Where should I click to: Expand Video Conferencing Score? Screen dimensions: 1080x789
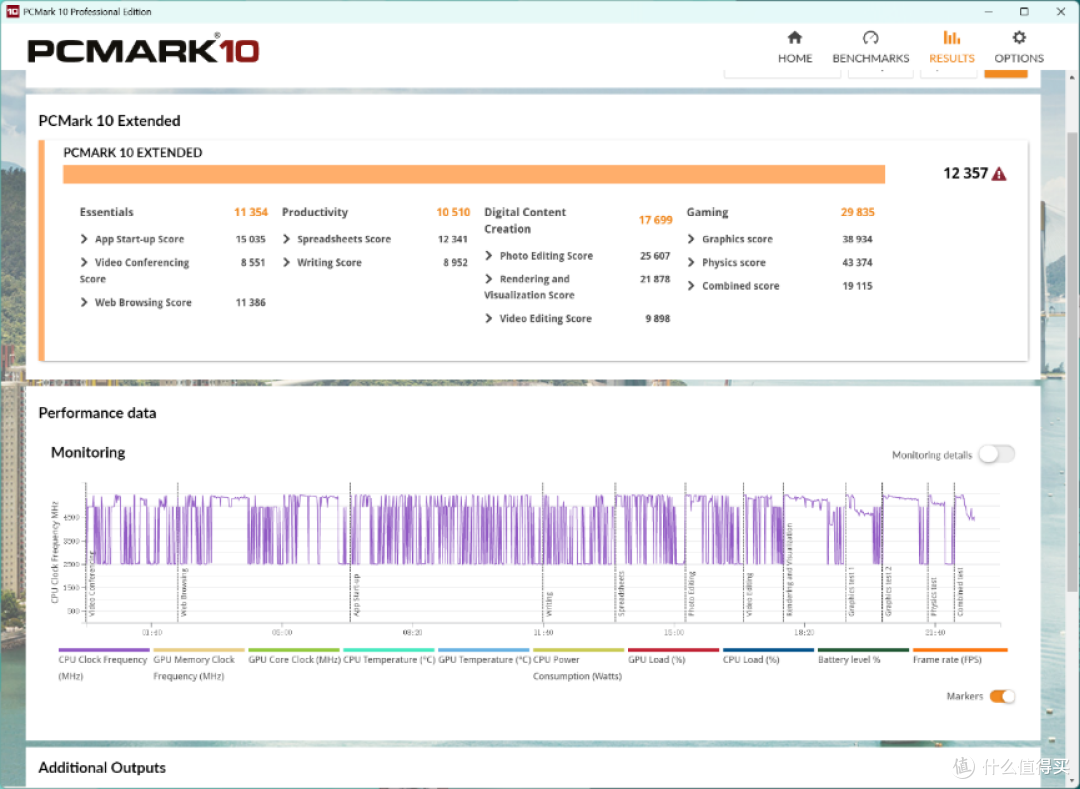tap(85, 262)
